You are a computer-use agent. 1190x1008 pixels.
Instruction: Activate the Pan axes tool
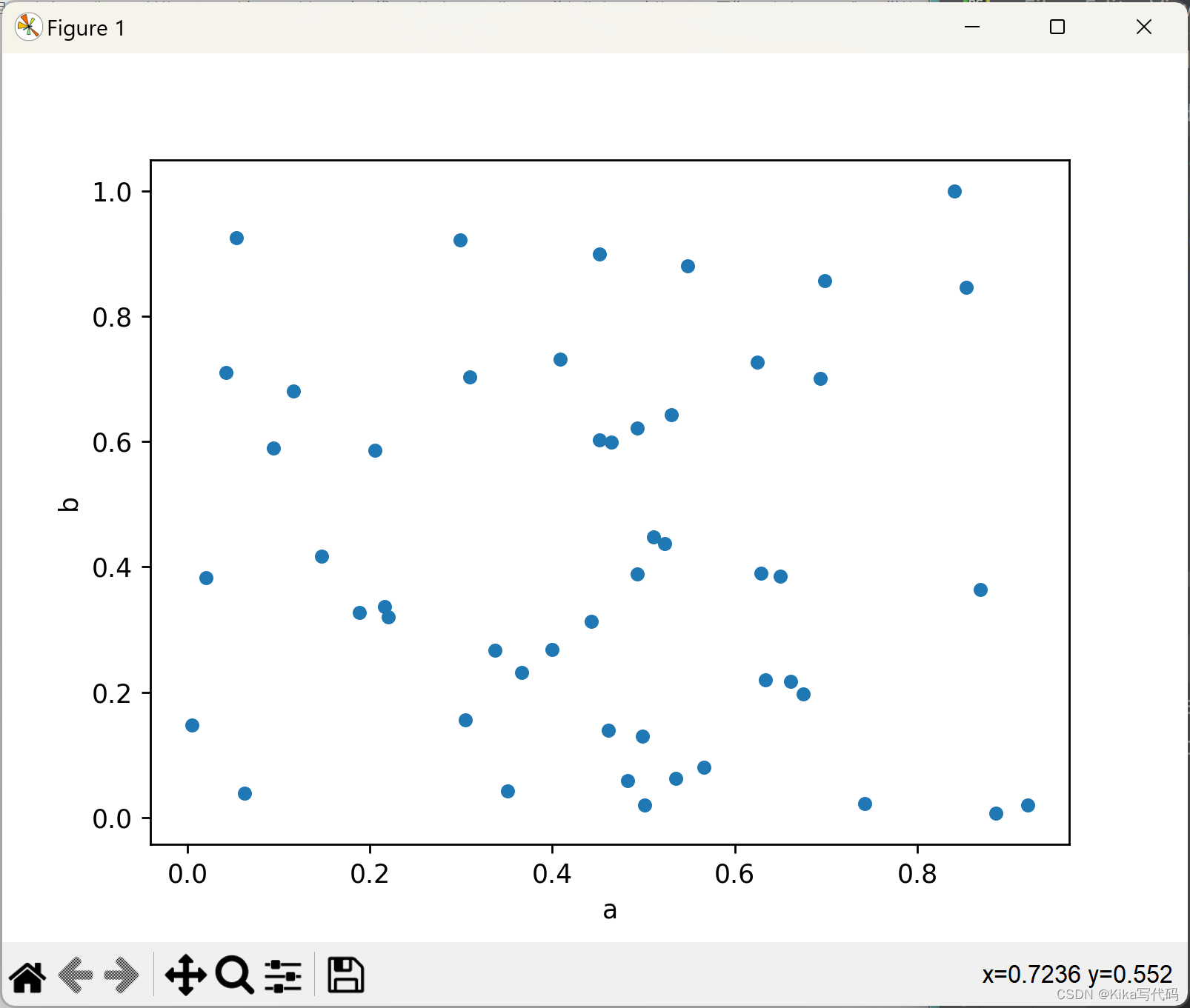pyautogui.click(x=185, y=975)
